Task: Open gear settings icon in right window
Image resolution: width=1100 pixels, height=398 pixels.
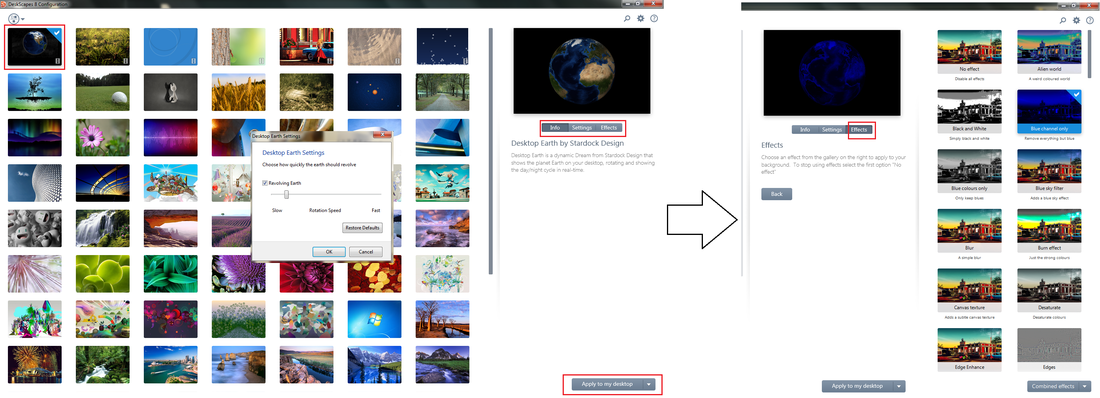Action: (1077, 20)
